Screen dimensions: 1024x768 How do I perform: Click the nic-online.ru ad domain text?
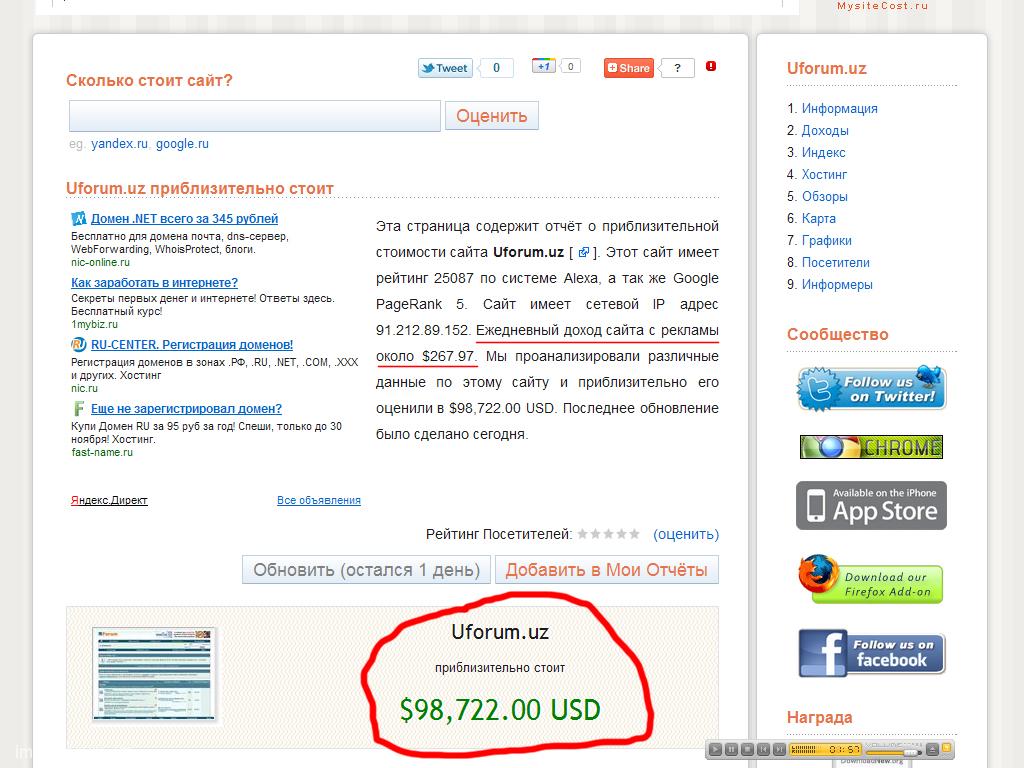point(101,263)
